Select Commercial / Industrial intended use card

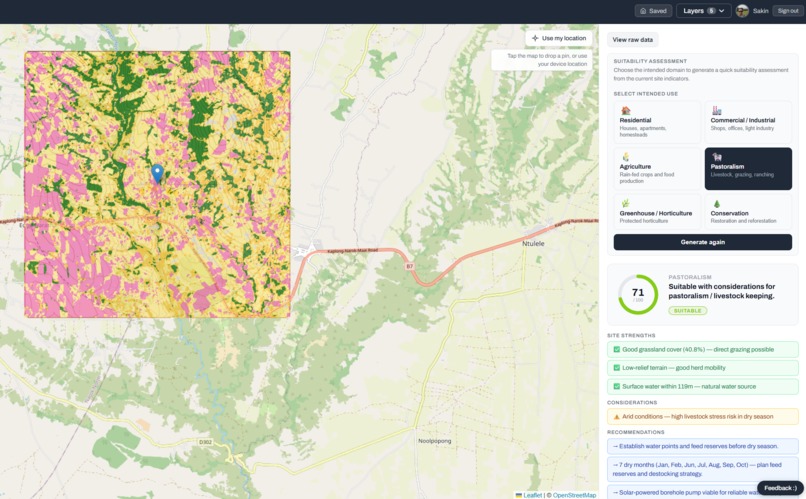(748, 122)
